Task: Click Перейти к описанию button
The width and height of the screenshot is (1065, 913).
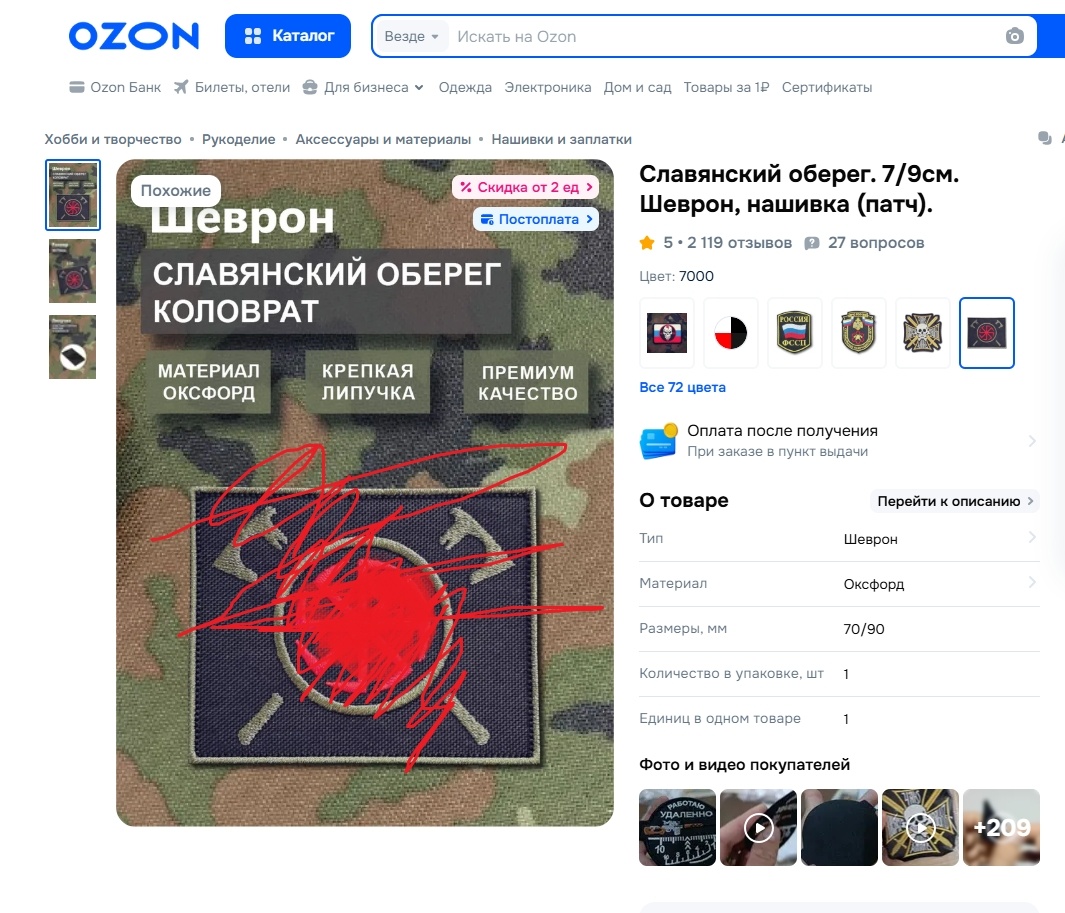Action: tap(955, 501)
